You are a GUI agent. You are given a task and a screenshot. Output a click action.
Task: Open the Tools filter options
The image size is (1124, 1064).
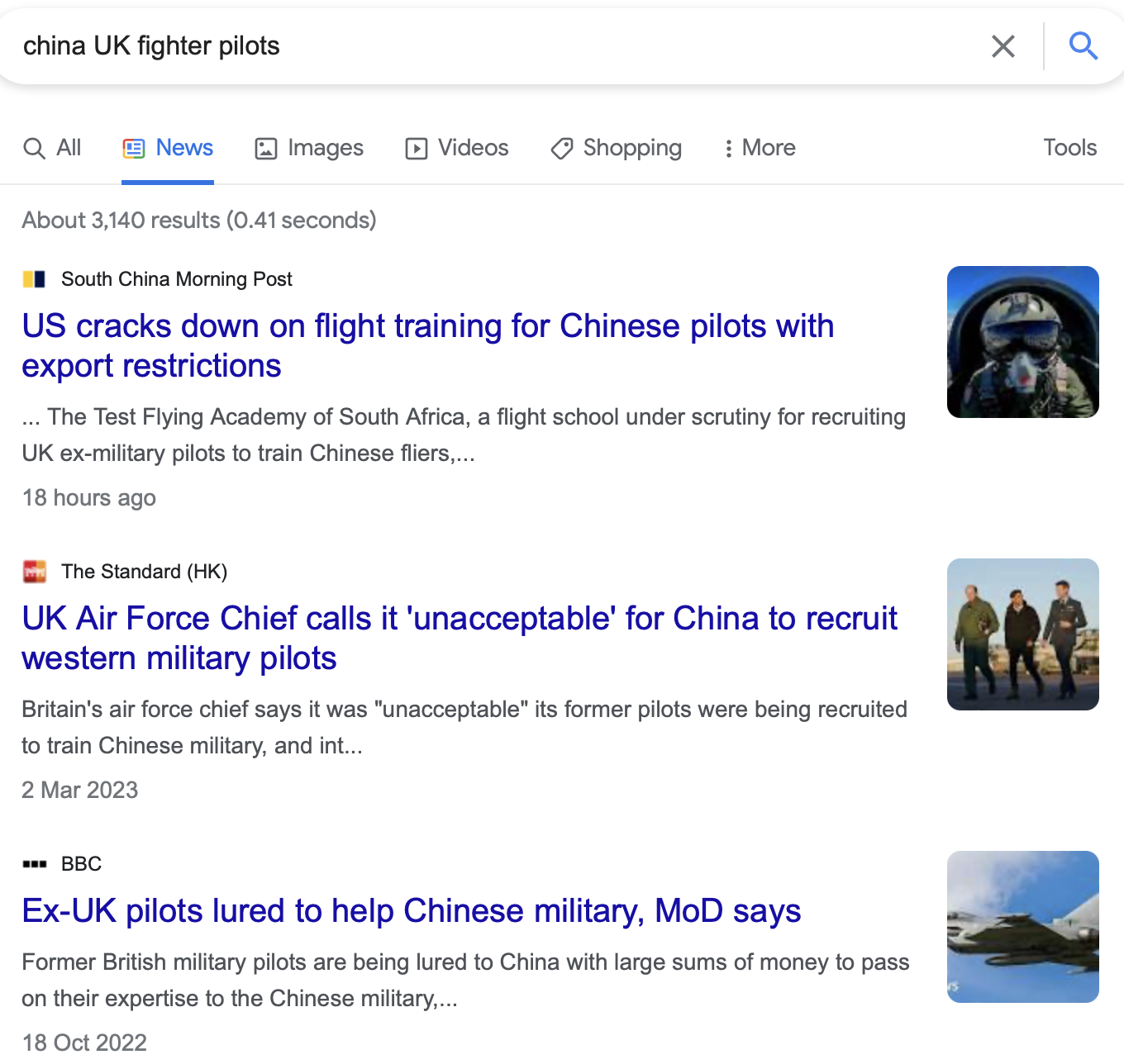pos(1069,148)
